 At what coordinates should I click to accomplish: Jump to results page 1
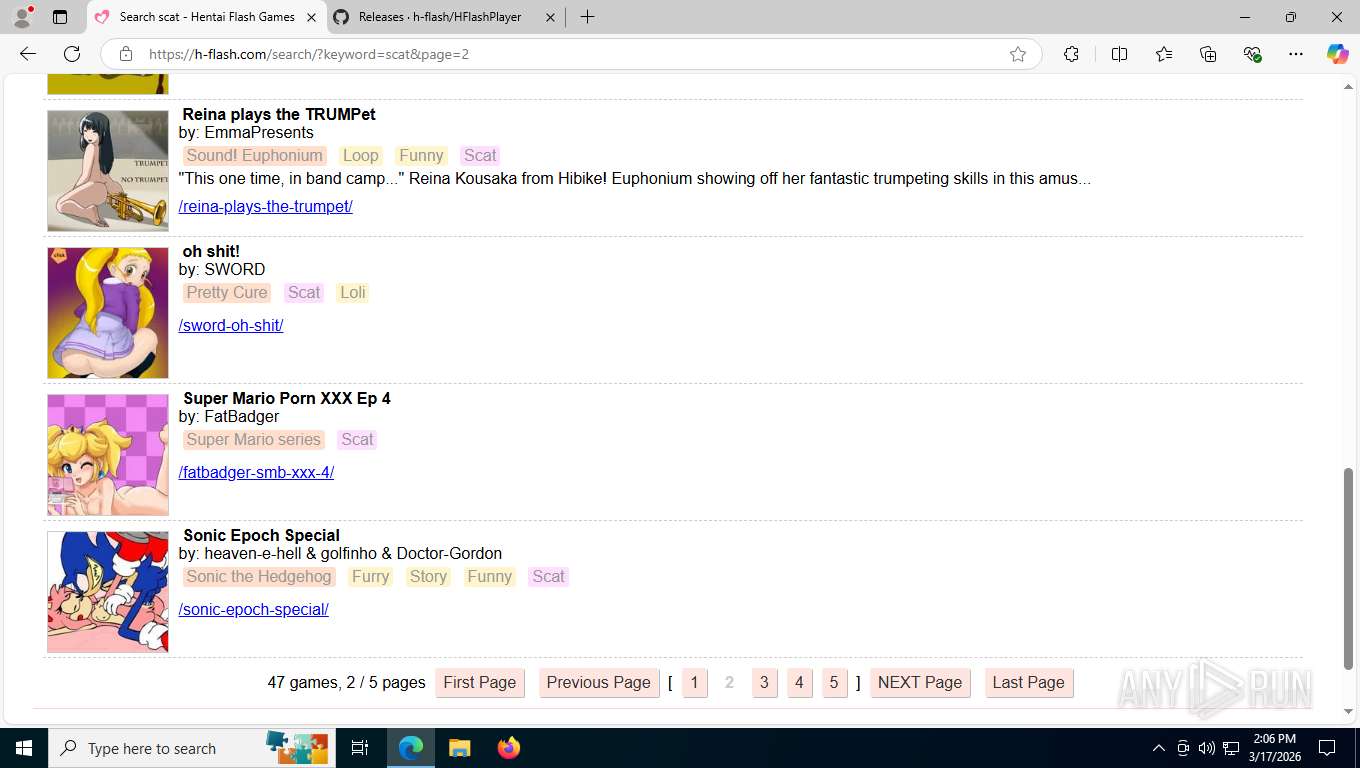pyautogui.click(x=695, y=682)
